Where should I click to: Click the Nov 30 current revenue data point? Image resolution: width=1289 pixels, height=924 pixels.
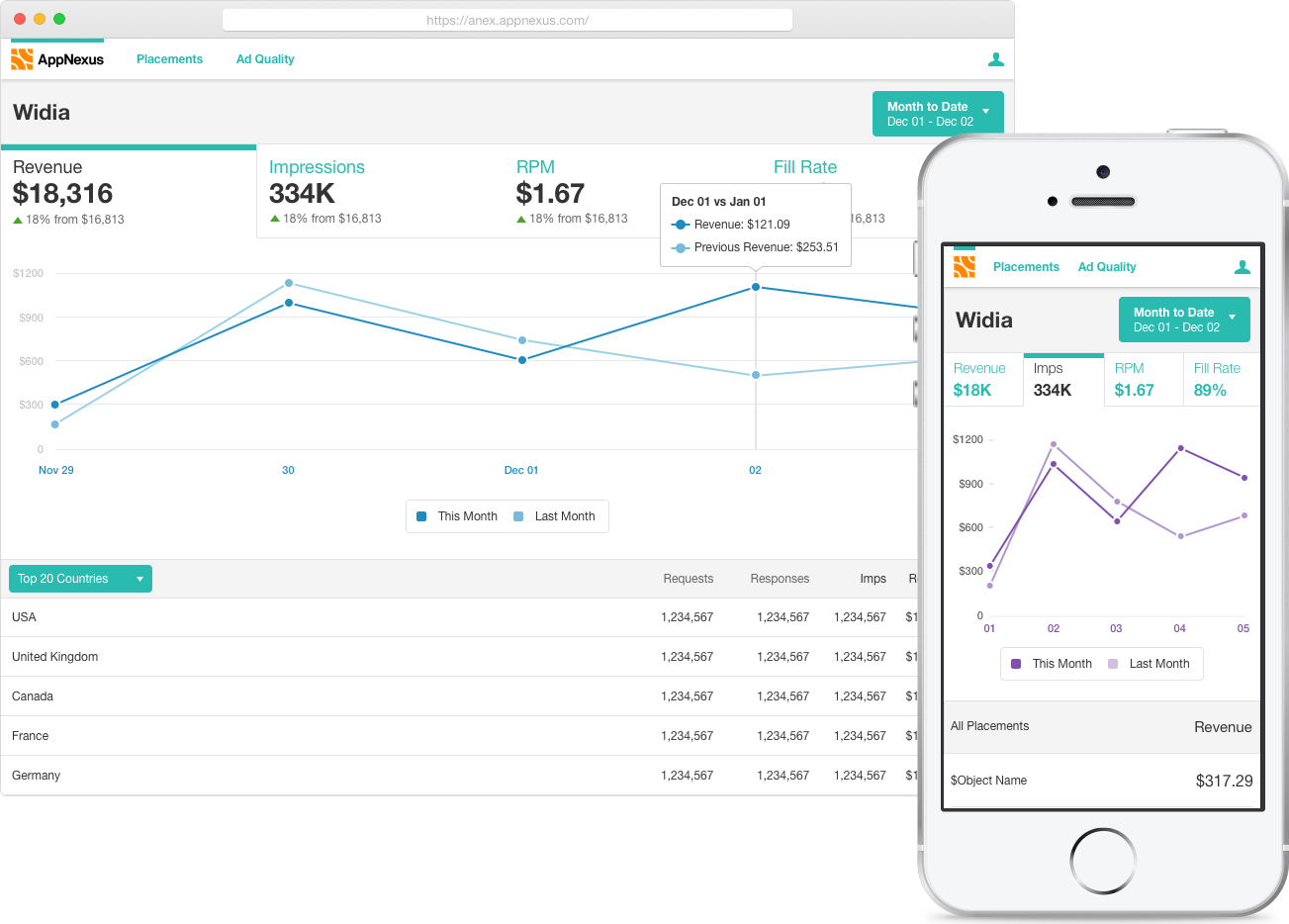(289, 303)
